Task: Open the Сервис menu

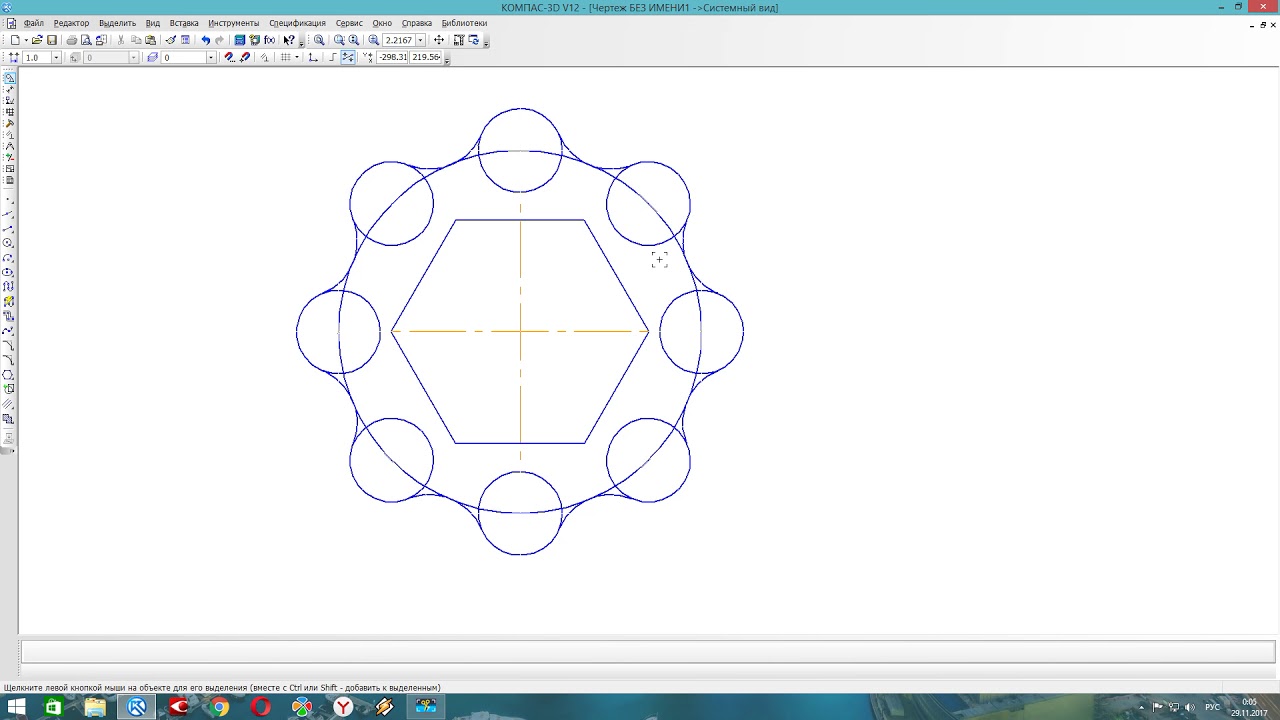Action: [349, 22]
